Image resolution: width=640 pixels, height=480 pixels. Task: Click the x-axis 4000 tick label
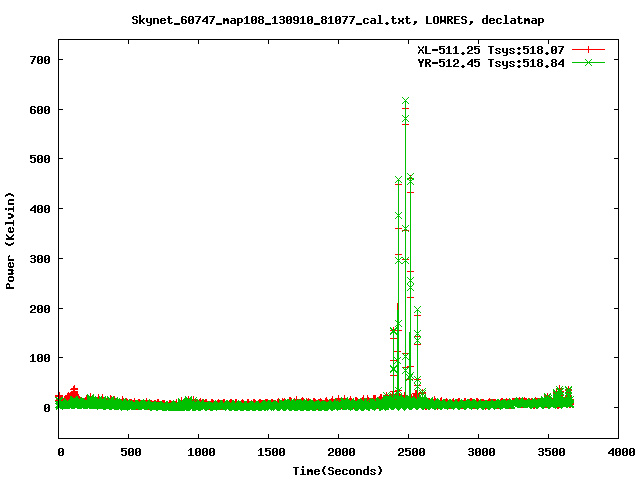[x=621, y=452]
